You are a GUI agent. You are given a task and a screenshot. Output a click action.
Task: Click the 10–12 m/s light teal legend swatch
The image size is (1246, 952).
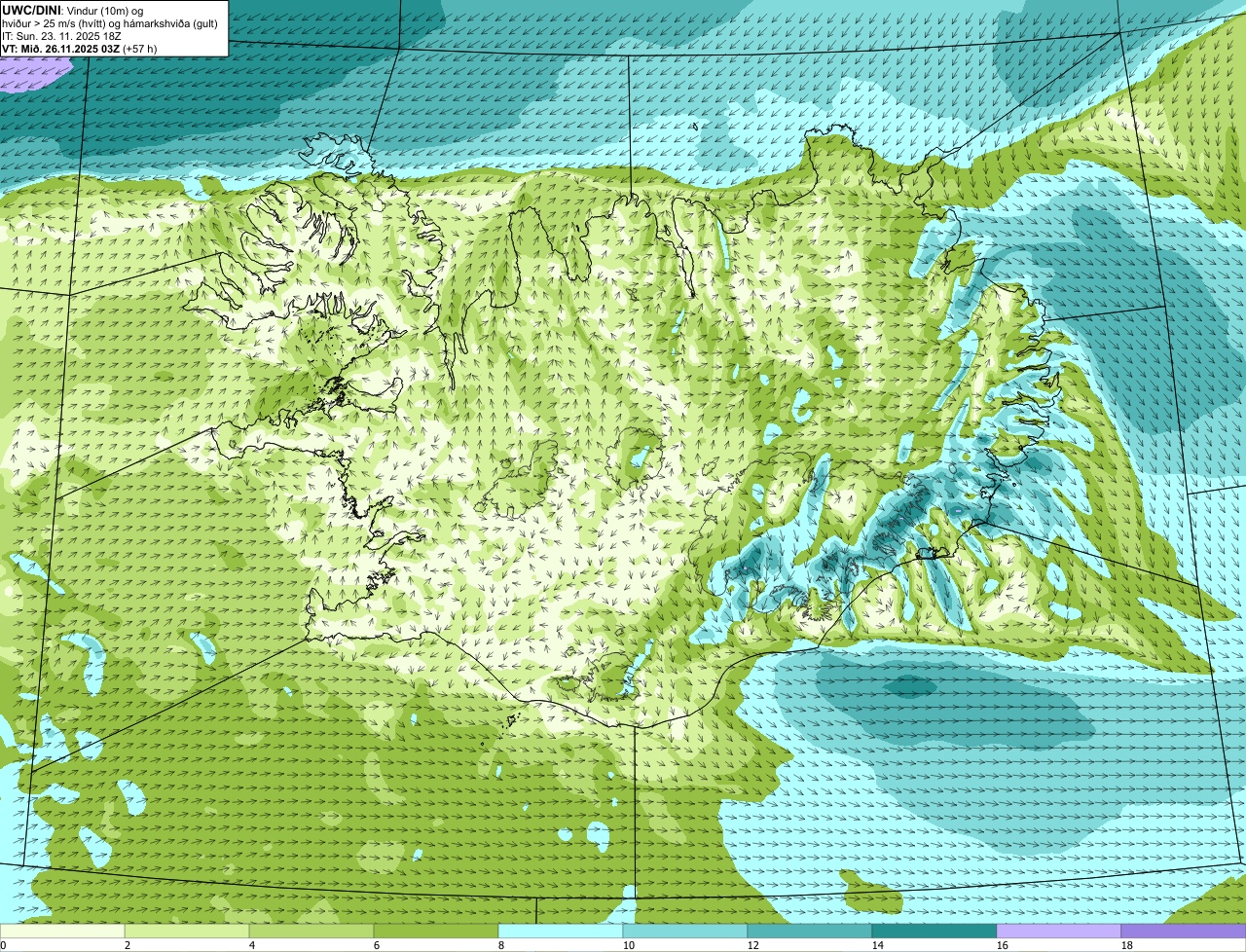pyautogui.click(x=685, y=931)
